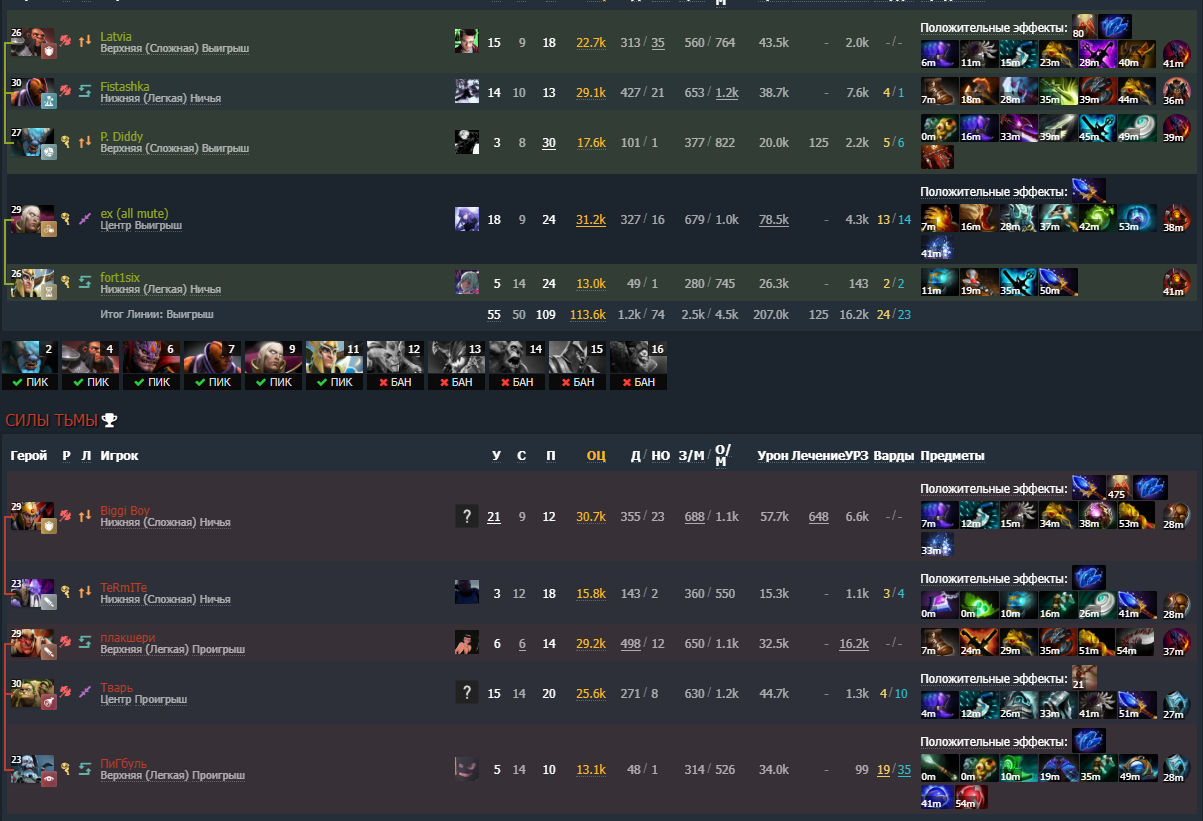Screen dimensions: 1203x821
Task: Click the trophy icon beside СИЛЫ ТЬМЫ
Action: [110, 420]
